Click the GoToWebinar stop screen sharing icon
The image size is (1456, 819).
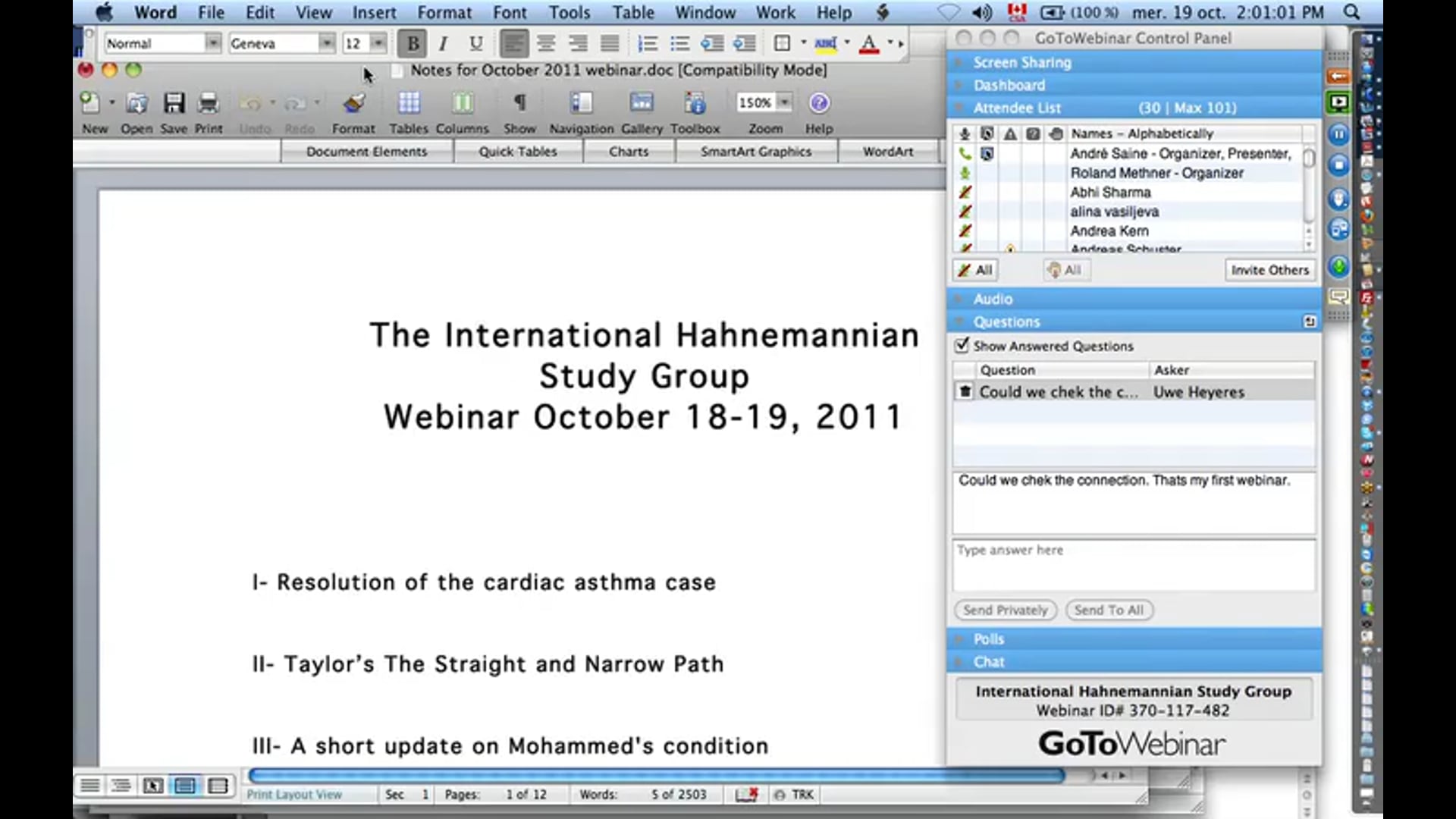[1339, 165]
